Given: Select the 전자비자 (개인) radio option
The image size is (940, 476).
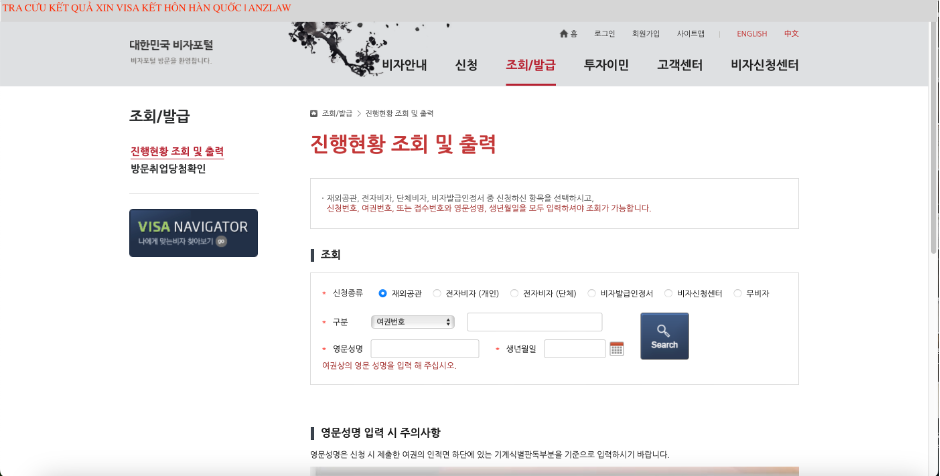Looking at the screenshot, I should coord(437,294).
